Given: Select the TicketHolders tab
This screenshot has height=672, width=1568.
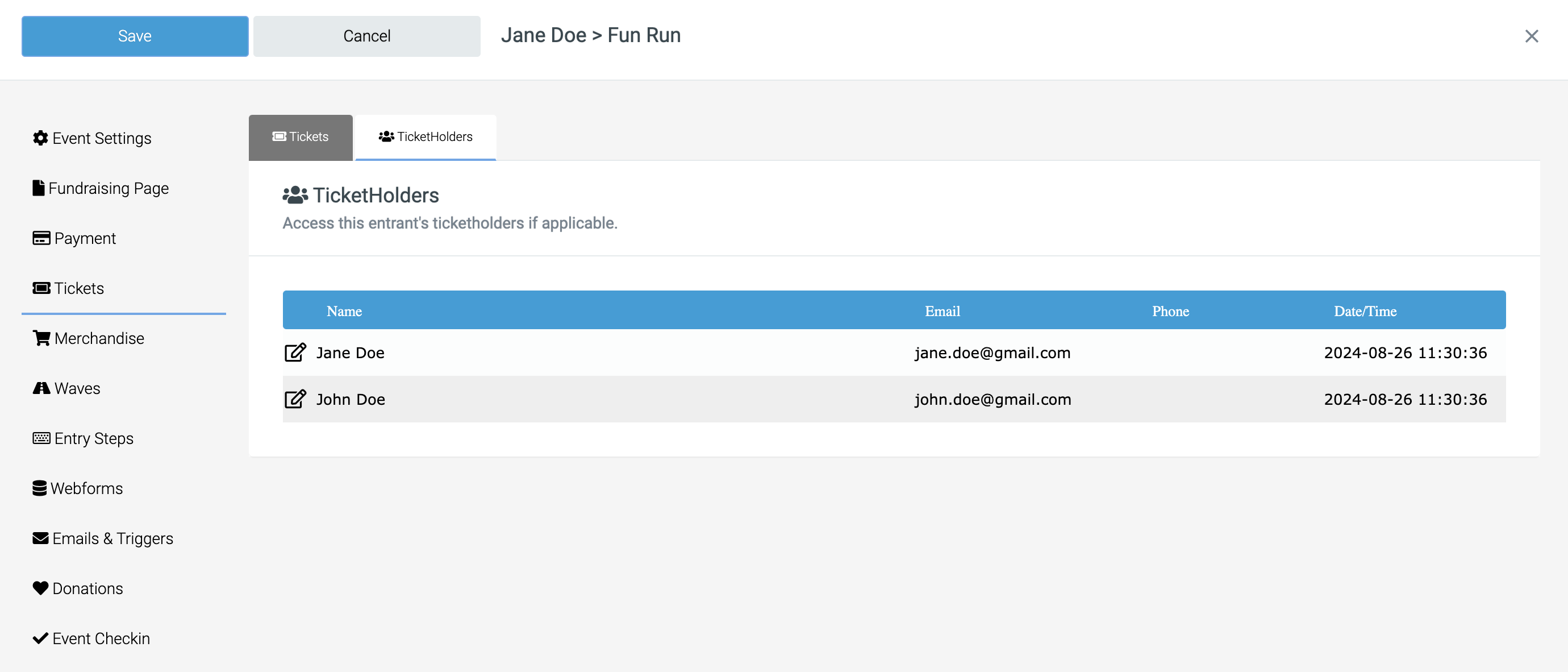Looking at the screenshot, I should point(426,137).
